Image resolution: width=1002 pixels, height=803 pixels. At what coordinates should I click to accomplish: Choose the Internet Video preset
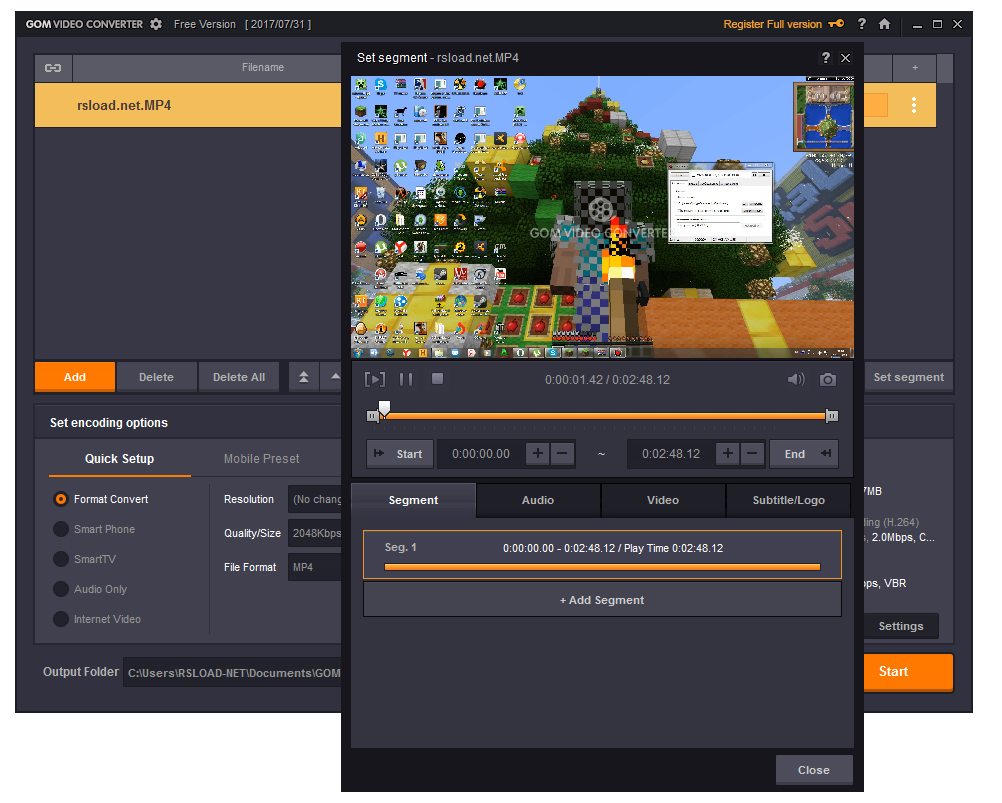(62, 619)
